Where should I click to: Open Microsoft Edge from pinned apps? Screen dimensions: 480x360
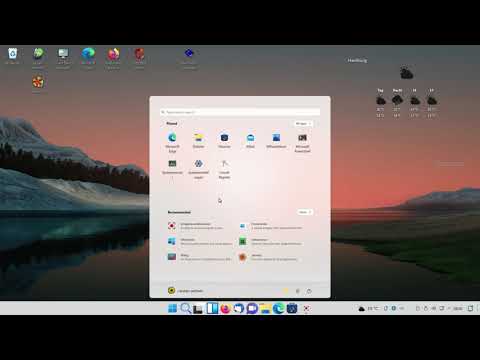pos(172,142)
